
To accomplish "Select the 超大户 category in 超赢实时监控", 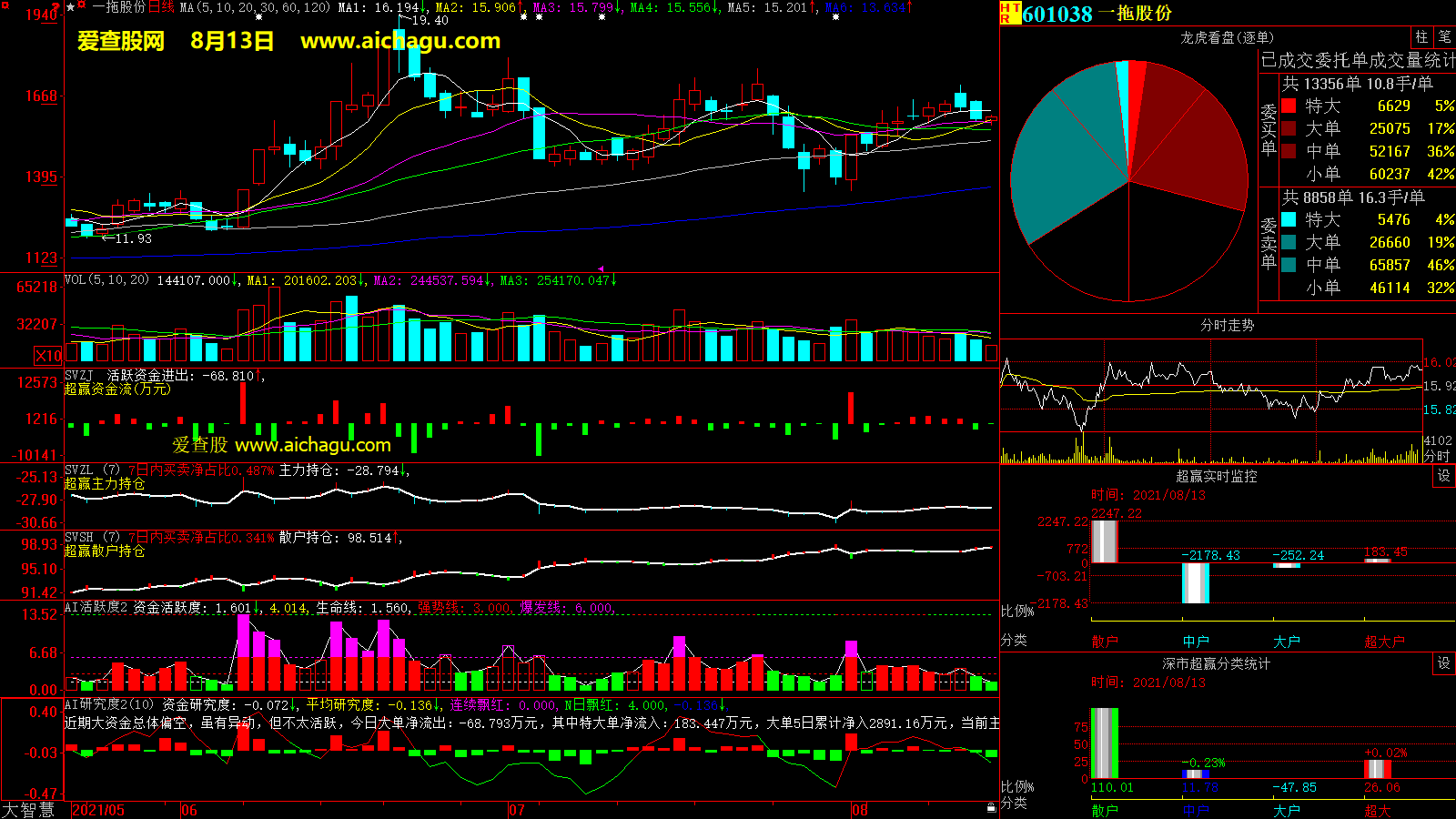I will 1383,642.
